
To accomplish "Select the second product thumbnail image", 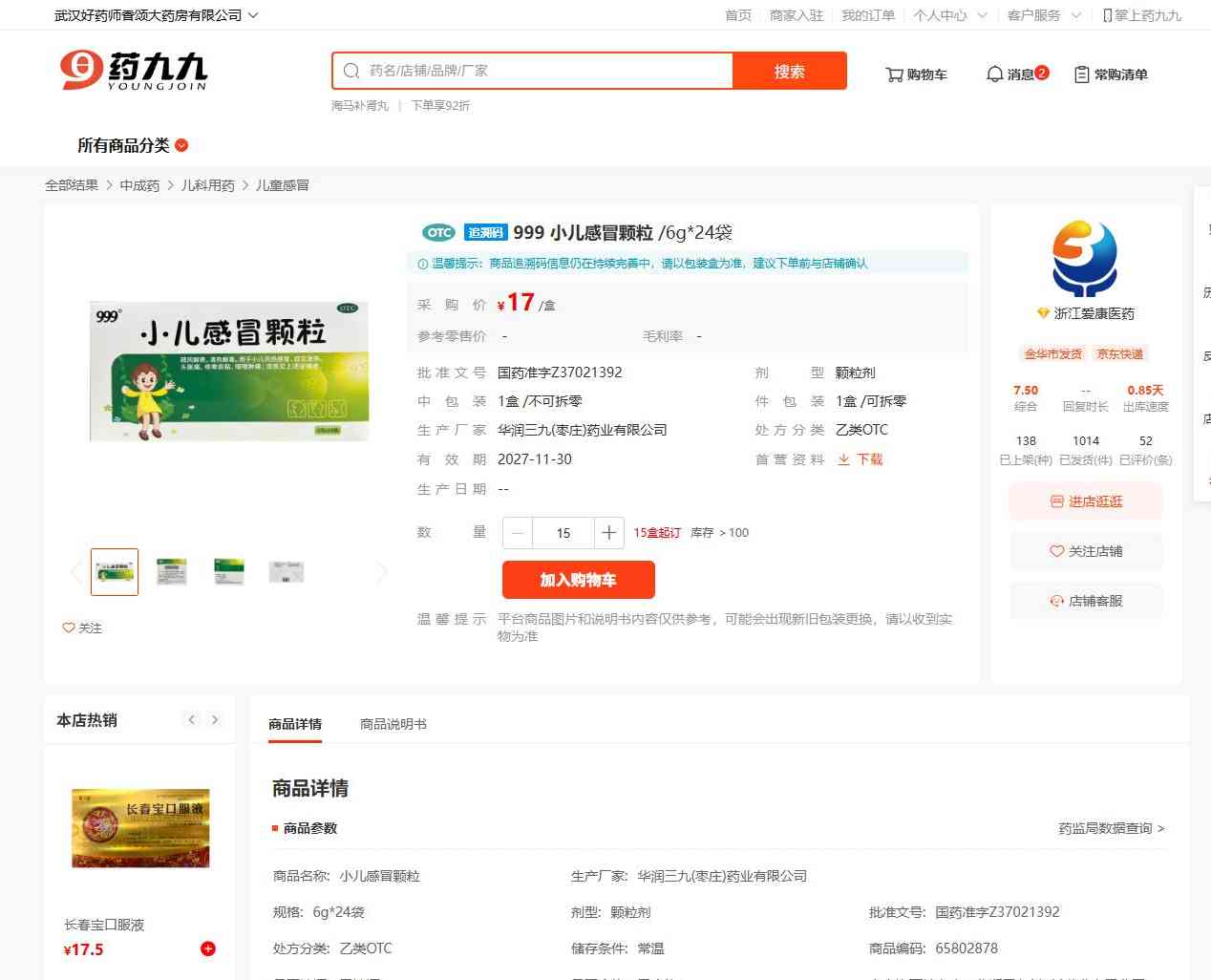I will point(171,572).
